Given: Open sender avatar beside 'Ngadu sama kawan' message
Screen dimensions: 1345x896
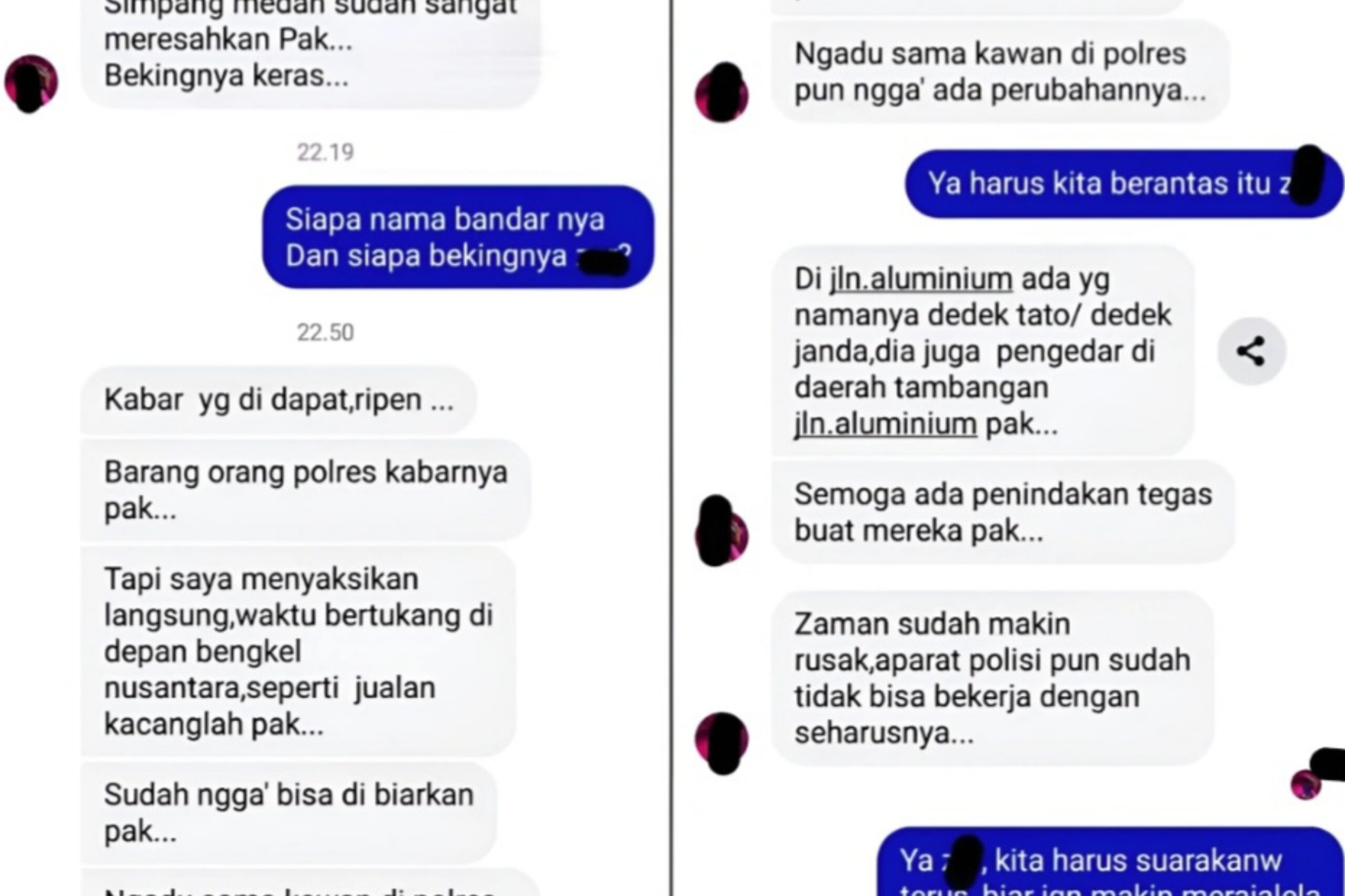Looking at the screenshot, I should [721, 93].
